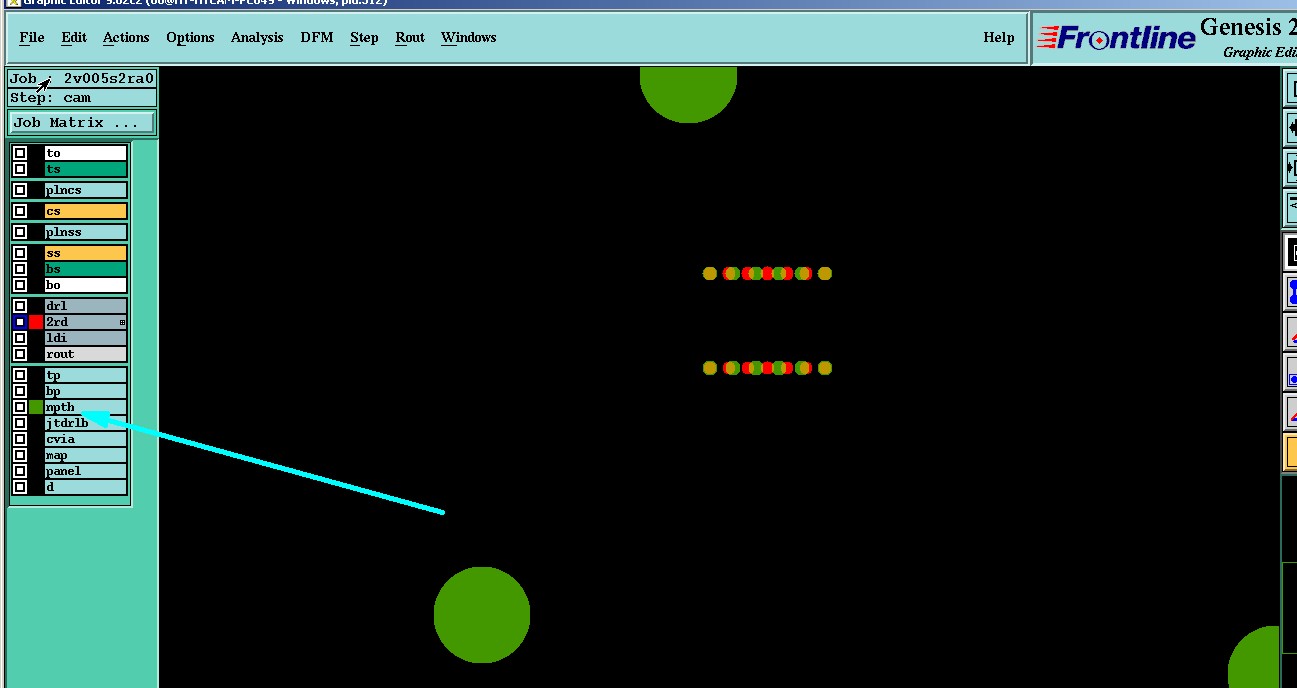Select the 'mpth' layer name
Viewport: 1297px width, 688px height.
pos(86,407)
